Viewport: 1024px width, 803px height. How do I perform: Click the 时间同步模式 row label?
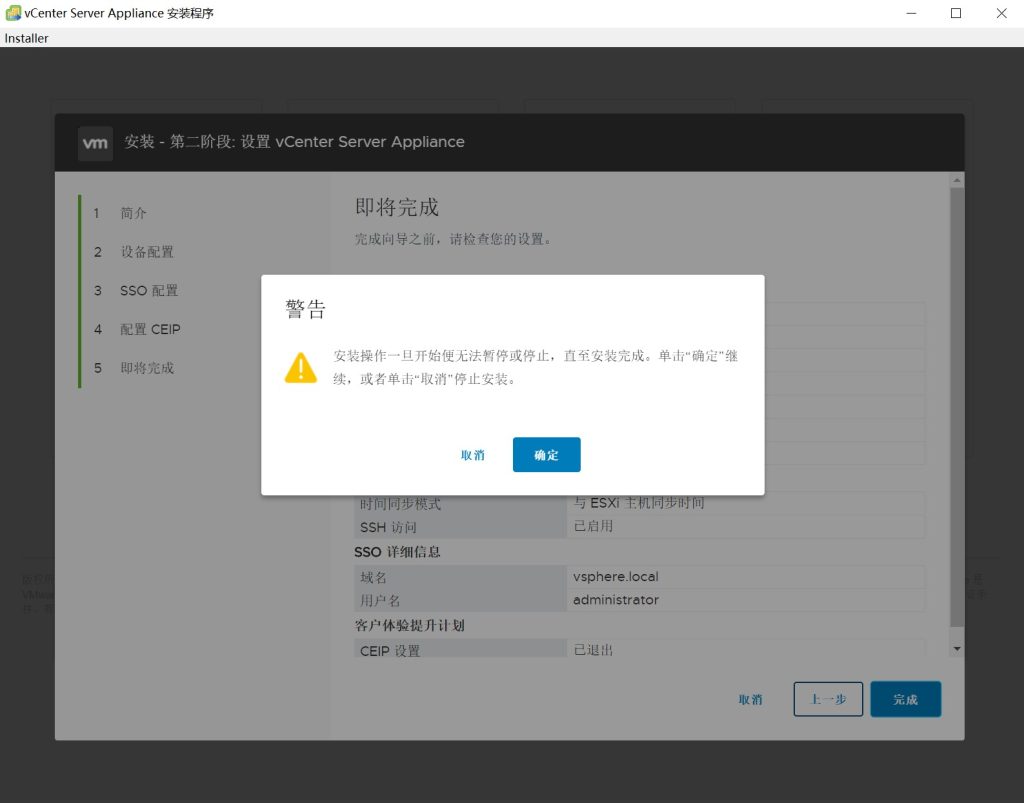pyautogui.click(x=400, y=503)
